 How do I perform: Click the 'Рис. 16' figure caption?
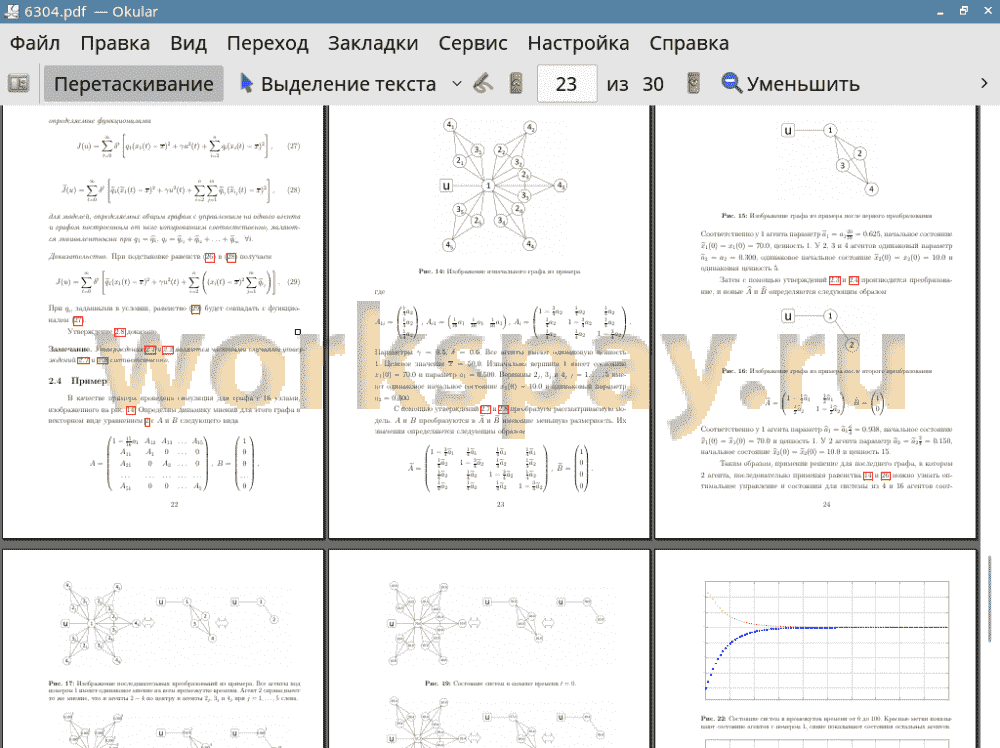coord(827,370)
